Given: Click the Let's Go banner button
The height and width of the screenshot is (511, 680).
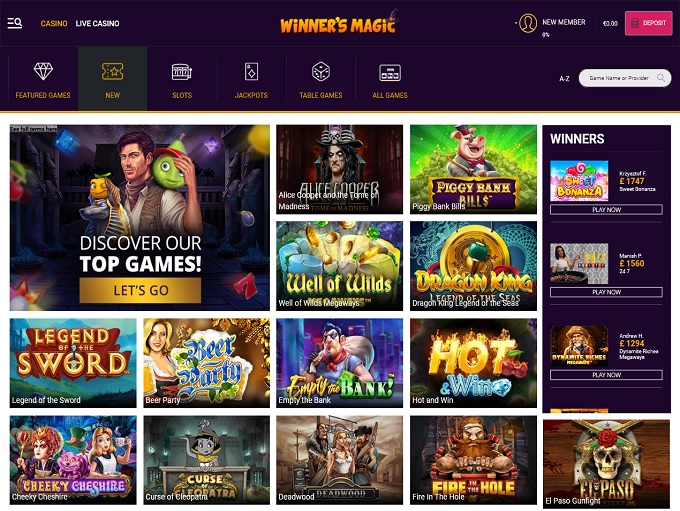Looking at the screenshot, I should pos(140,290).
